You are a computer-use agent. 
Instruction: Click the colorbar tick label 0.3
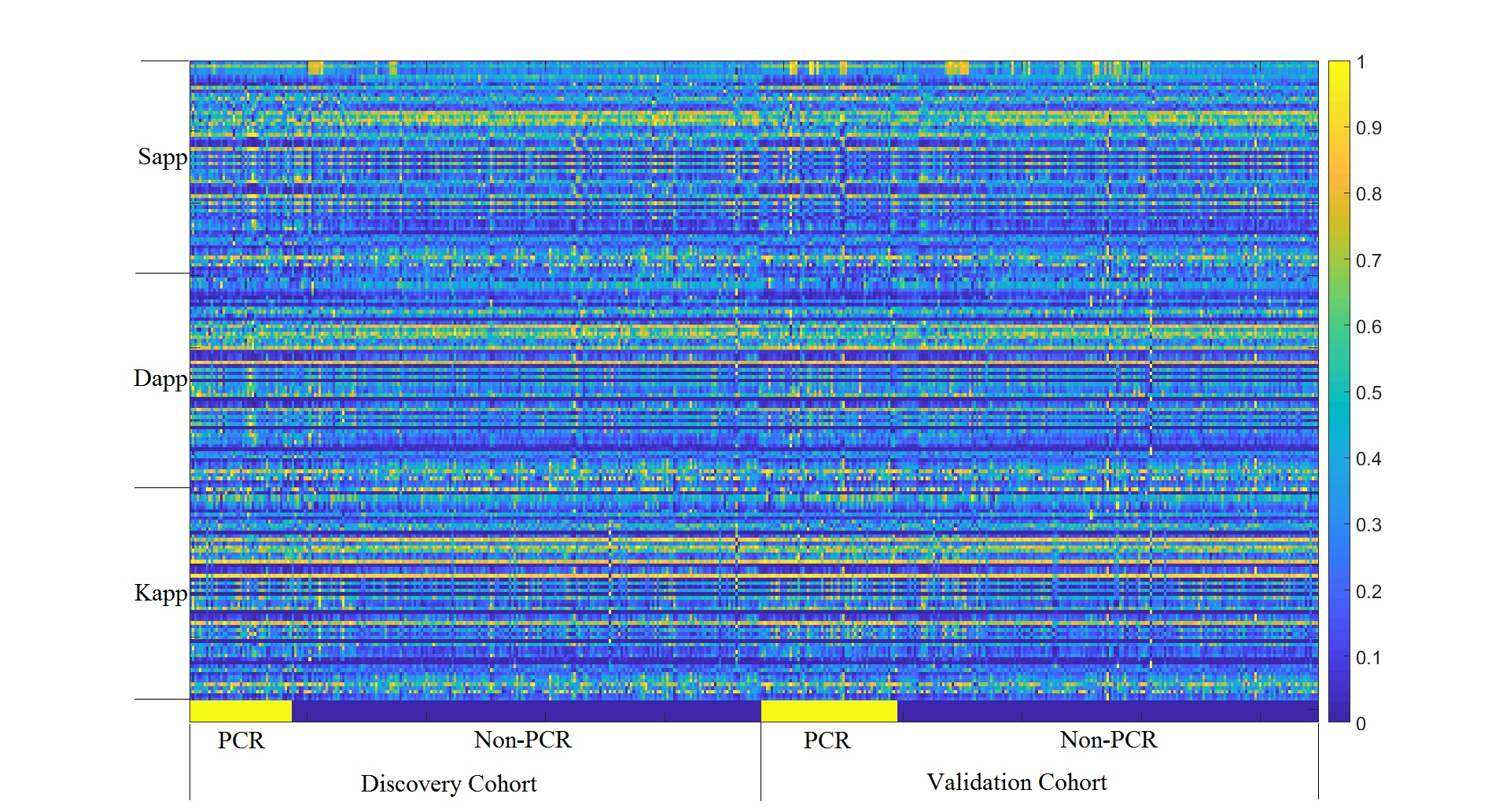point(1368,525)
